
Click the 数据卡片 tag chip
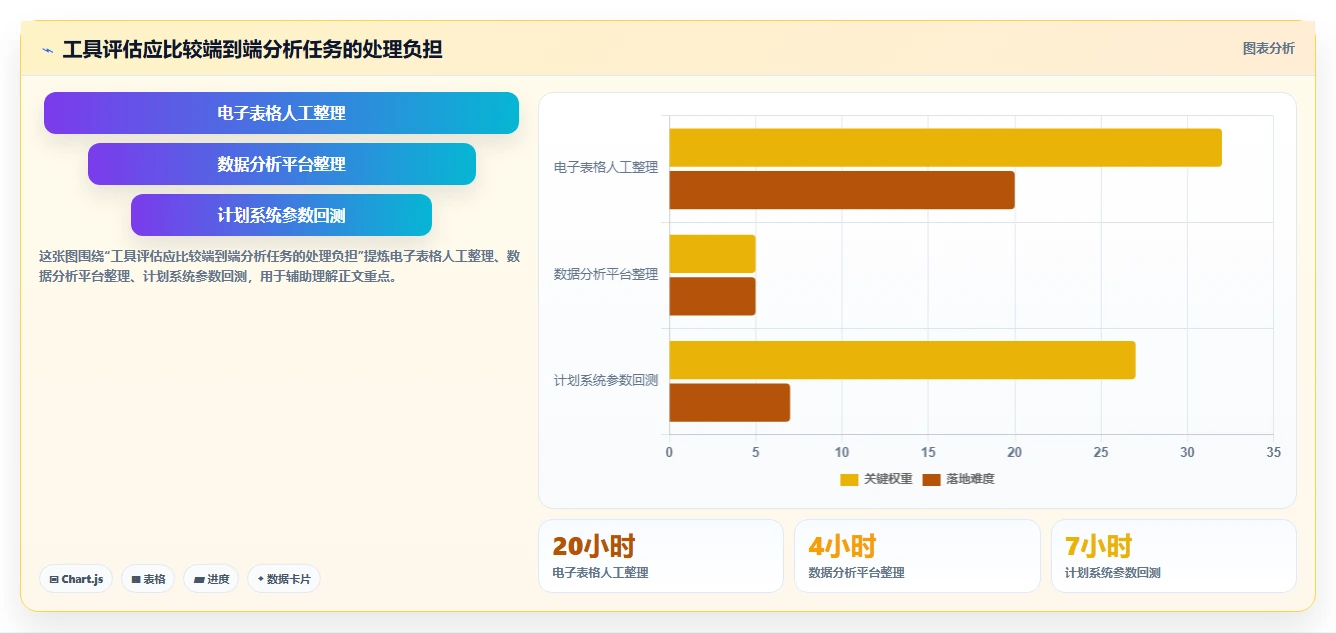[284, 579]
